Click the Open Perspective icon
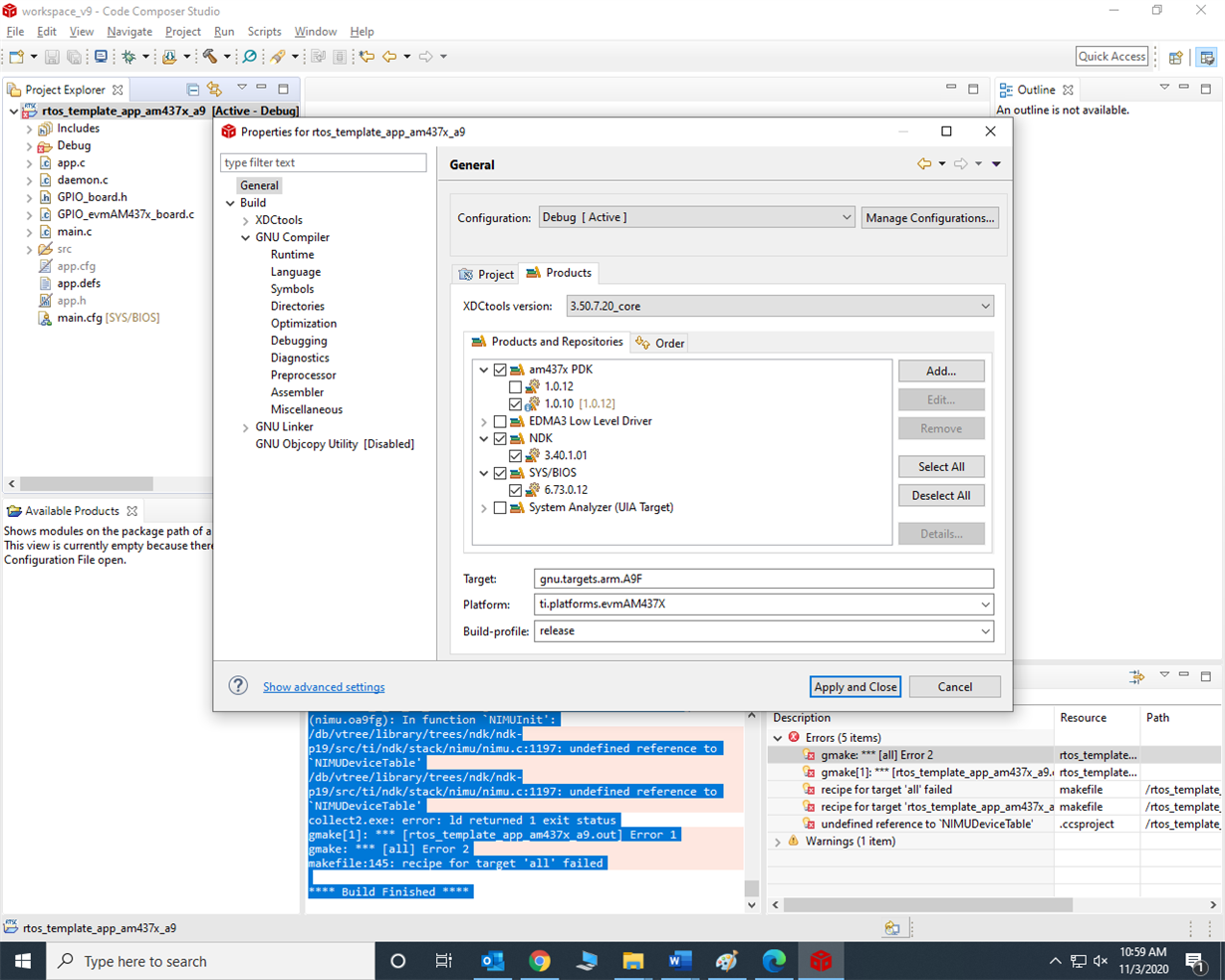Viewport: 1225px width, 980px height. [1176, 57]
